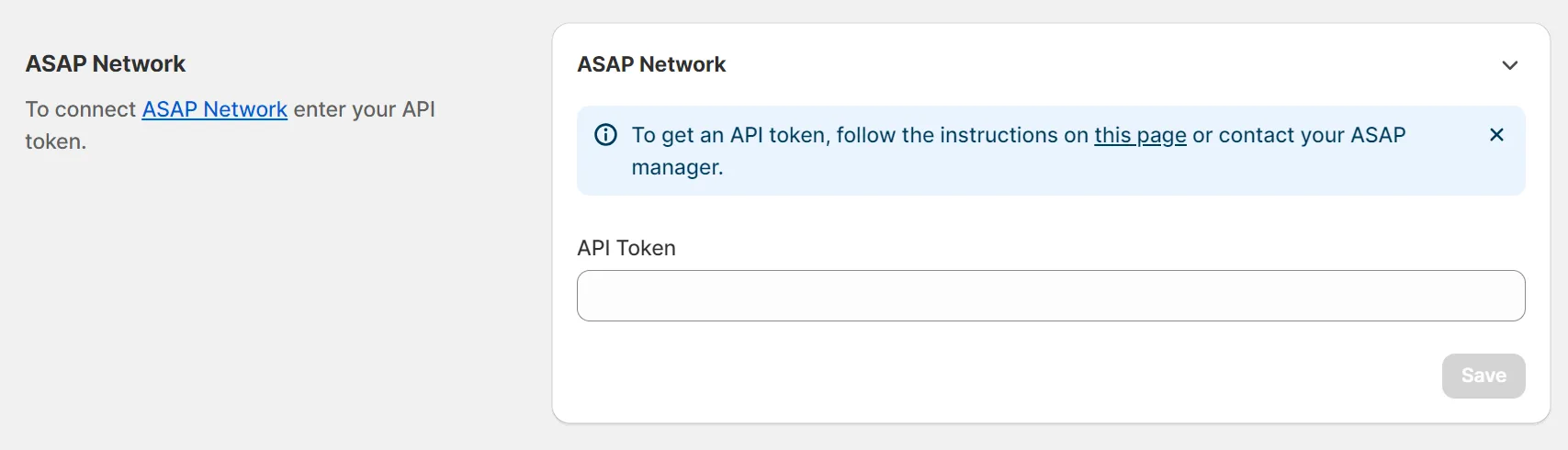Image resolution: width=1568 pixels, height=450 pixels.
Task: Collapse the ASAP Network card chevron
Action: pyautogui.click(x=1509, y=65)
